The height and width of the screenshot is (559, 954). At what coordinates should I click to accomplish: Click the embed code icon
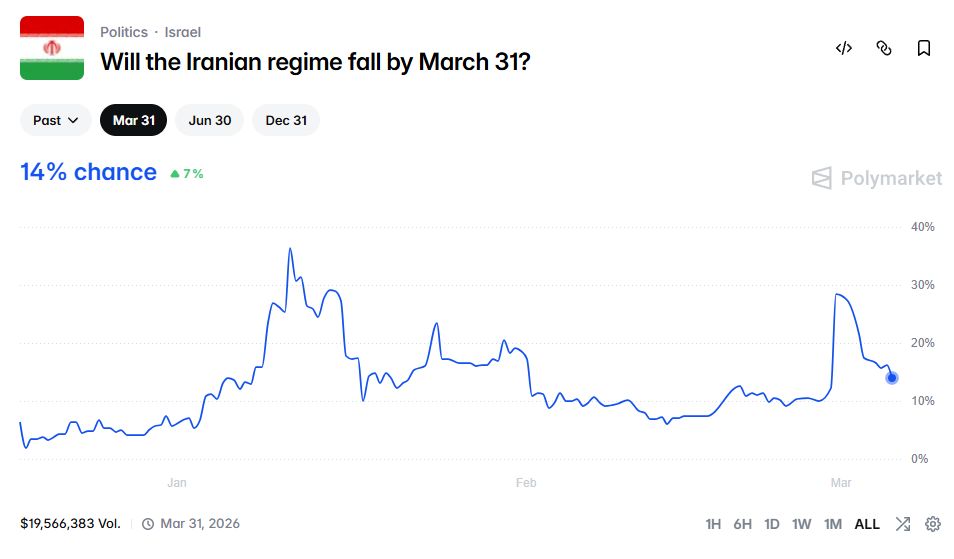click(x=844, y=48)
